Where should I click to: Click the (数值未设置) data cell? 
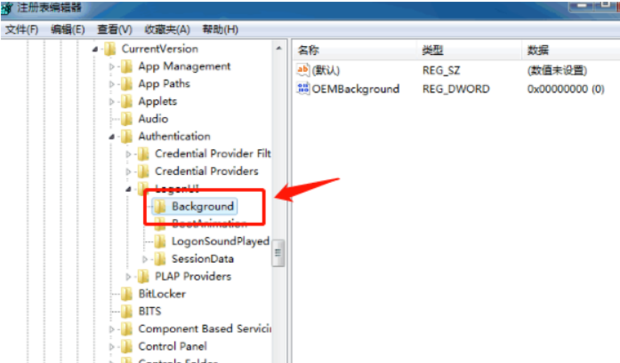557,70
